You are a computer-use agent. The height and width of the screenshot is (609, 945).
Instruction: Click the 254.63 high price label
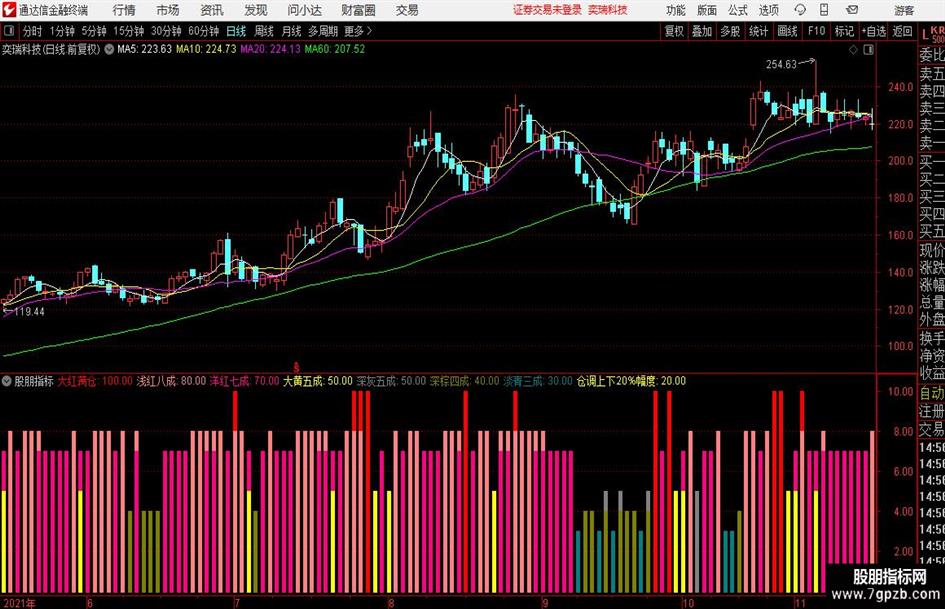click(x=781, y=65)
